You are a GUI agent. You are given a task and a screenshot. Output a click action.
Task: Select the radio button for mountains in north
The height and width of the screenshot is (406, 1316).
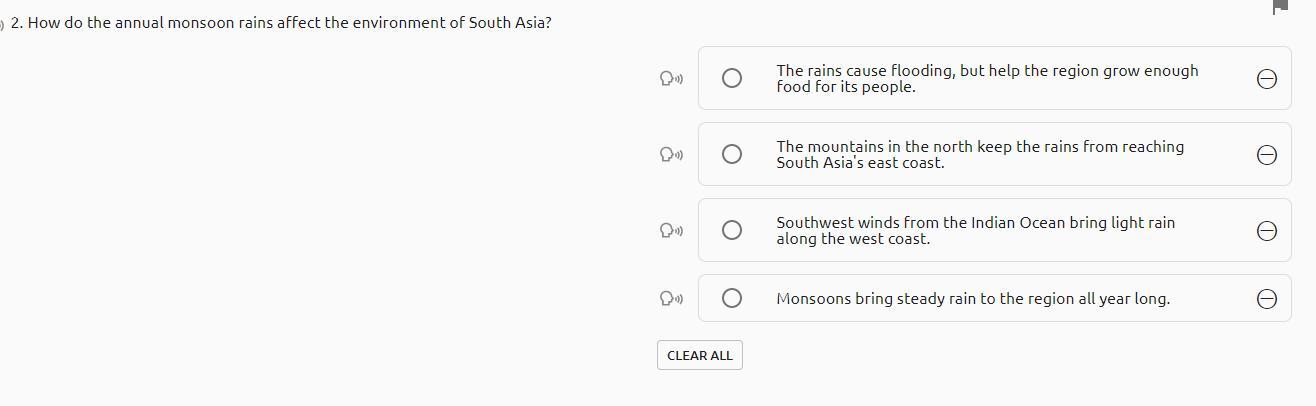[x=732, y=154]
